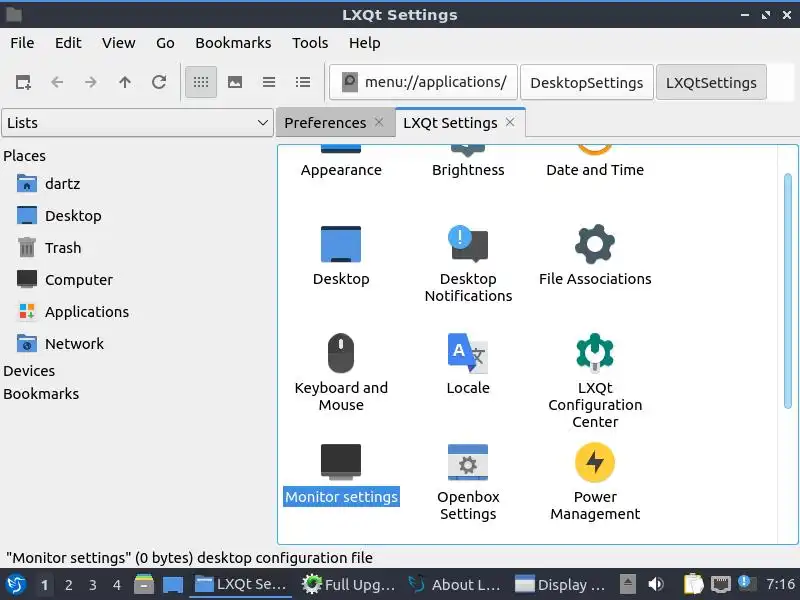Activate the Display taskbar window
This screenshot has height=600, width=800.
pos(560,584)
